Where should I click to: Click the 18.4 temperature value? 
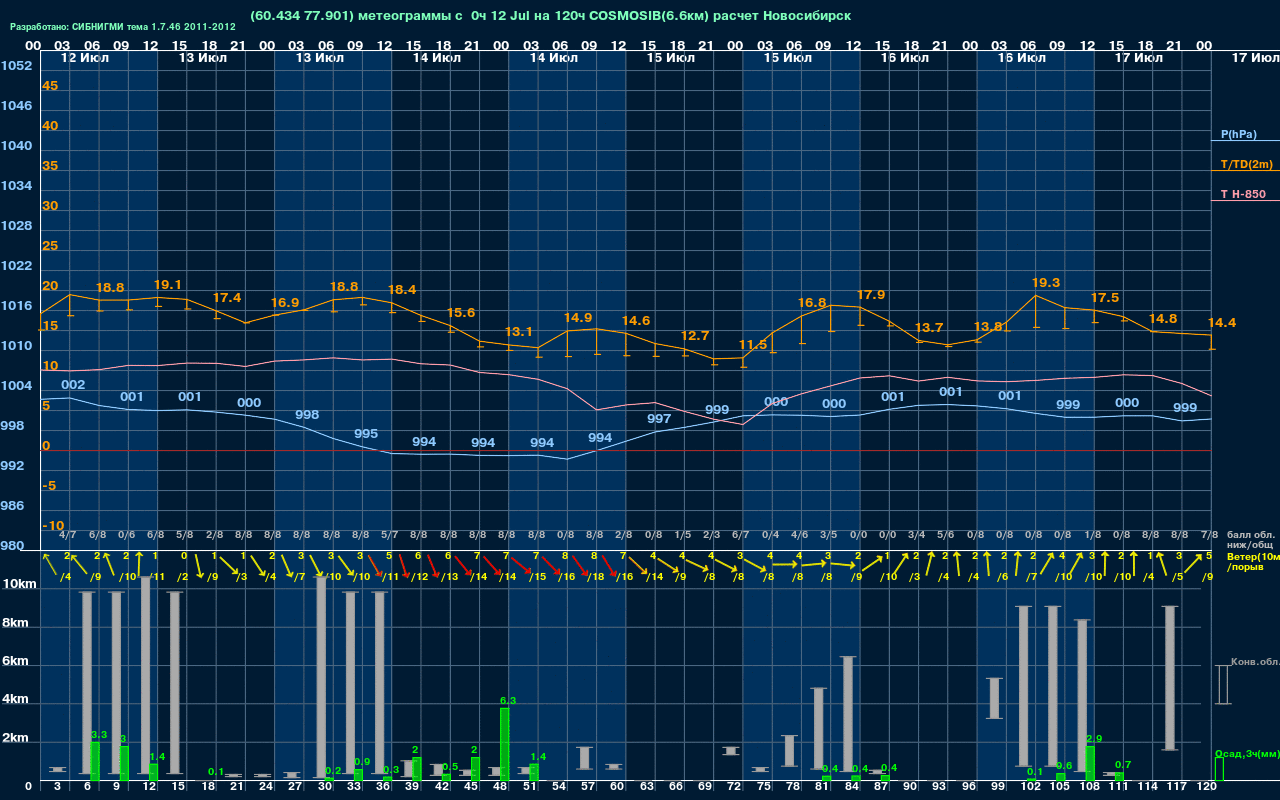pos(402,290)
